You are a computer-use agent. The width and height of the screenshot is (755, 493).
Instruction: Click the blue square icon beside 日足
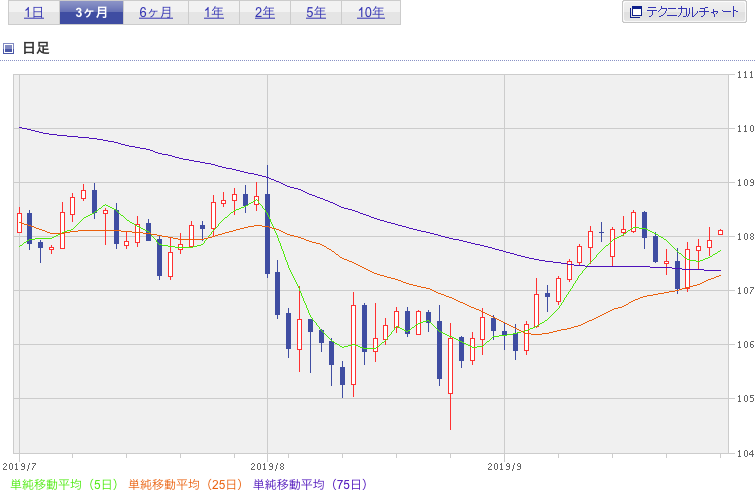point(8,48)
